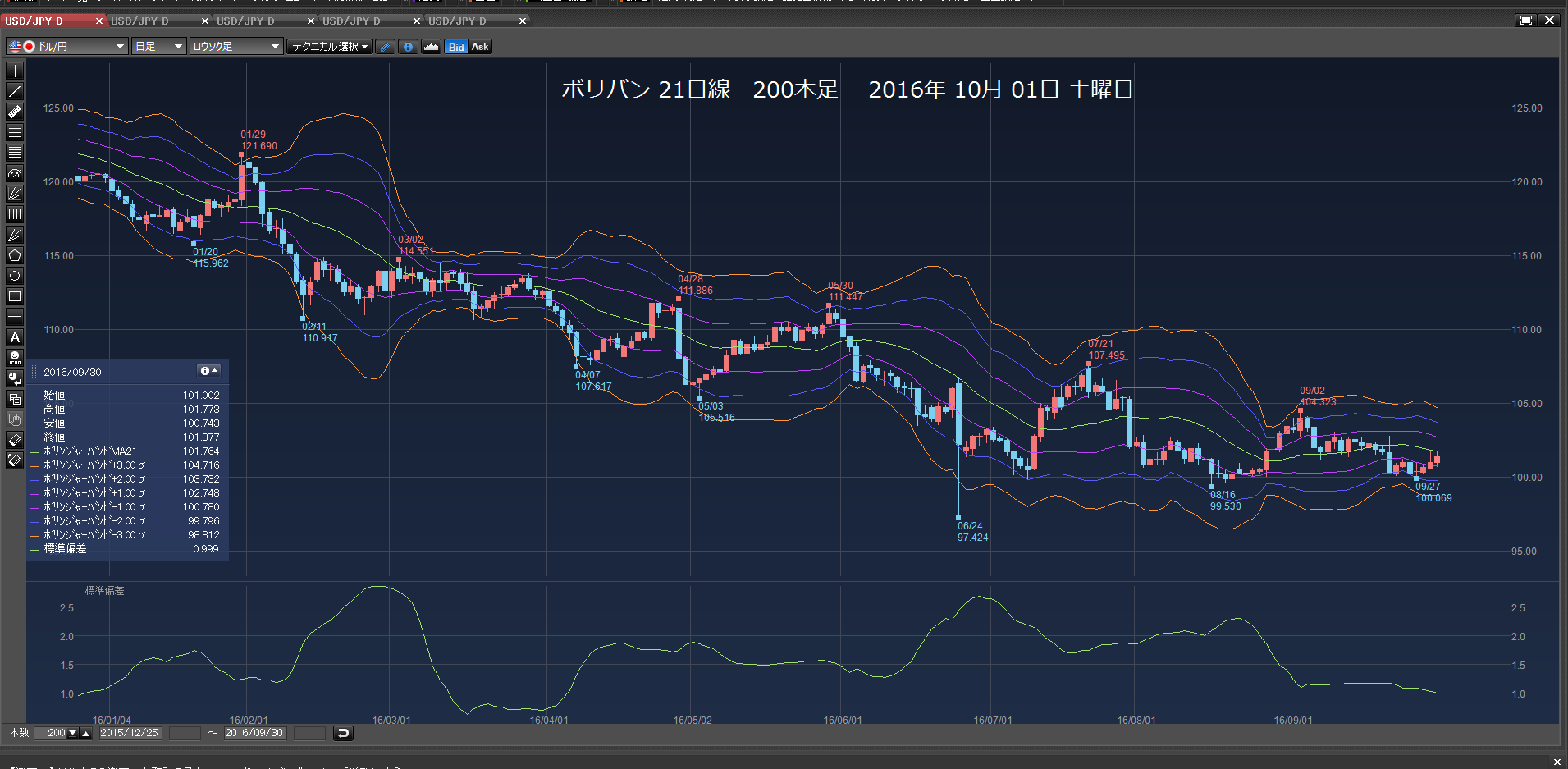1568x769 pixels.
Task: Select the pentagon shape tool
Action: [x=15, y=255]
